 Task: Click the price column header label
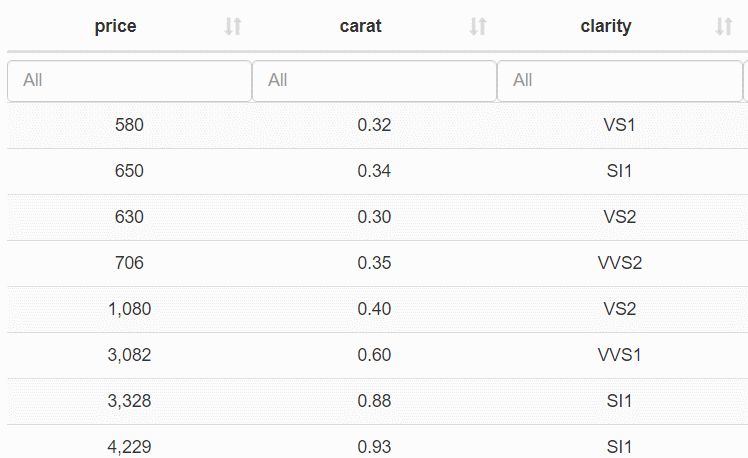(x=116, y=27)
